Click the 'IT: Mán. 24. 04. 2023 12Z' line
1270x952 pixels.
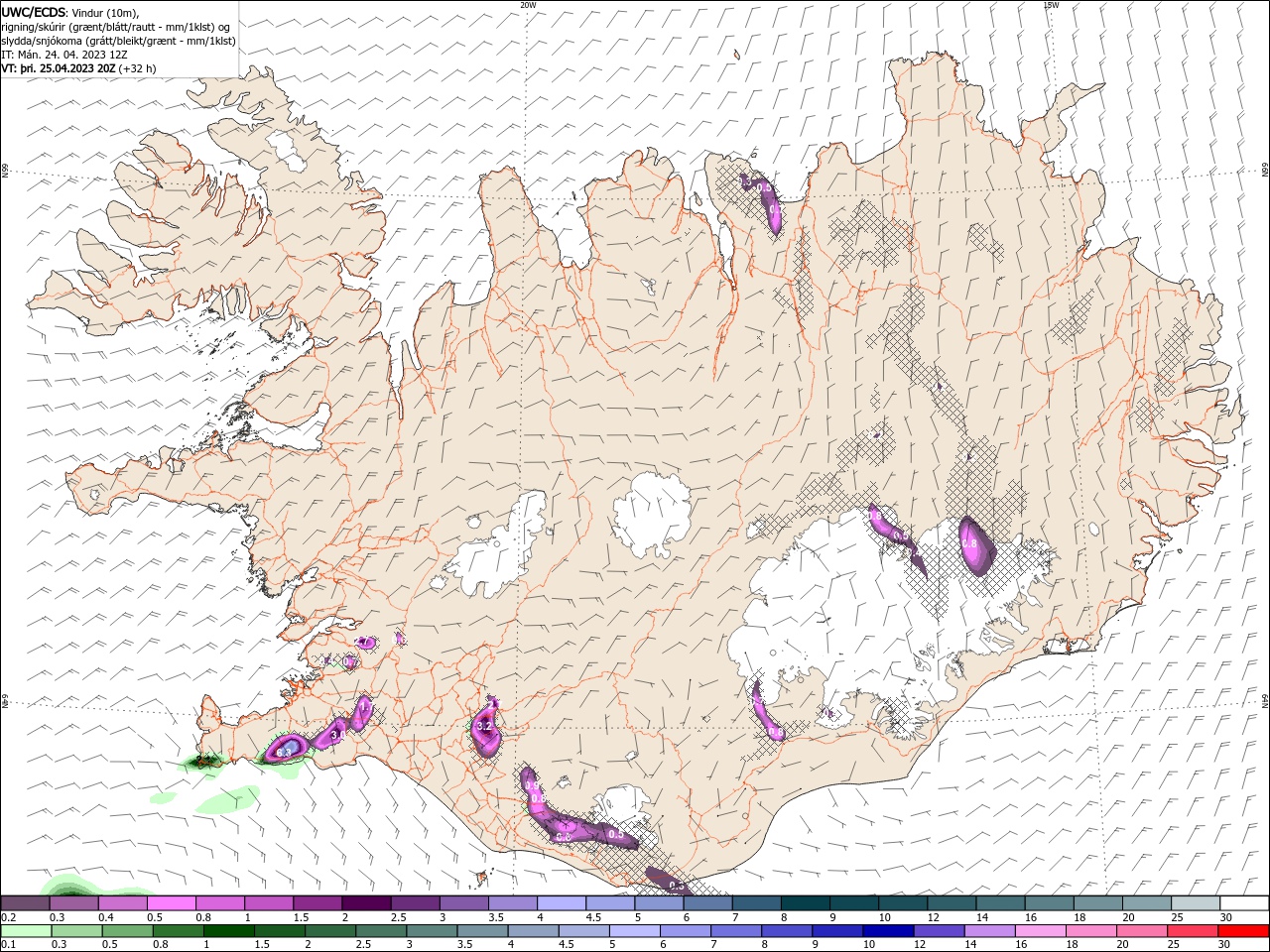coord(63,55)
